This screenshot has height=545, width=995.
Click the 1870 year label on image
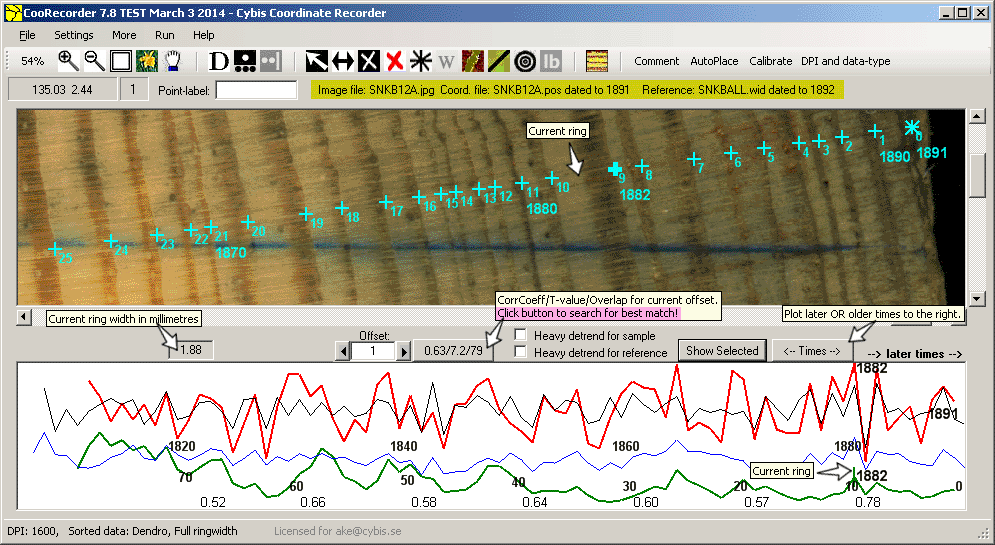(231, 253)
